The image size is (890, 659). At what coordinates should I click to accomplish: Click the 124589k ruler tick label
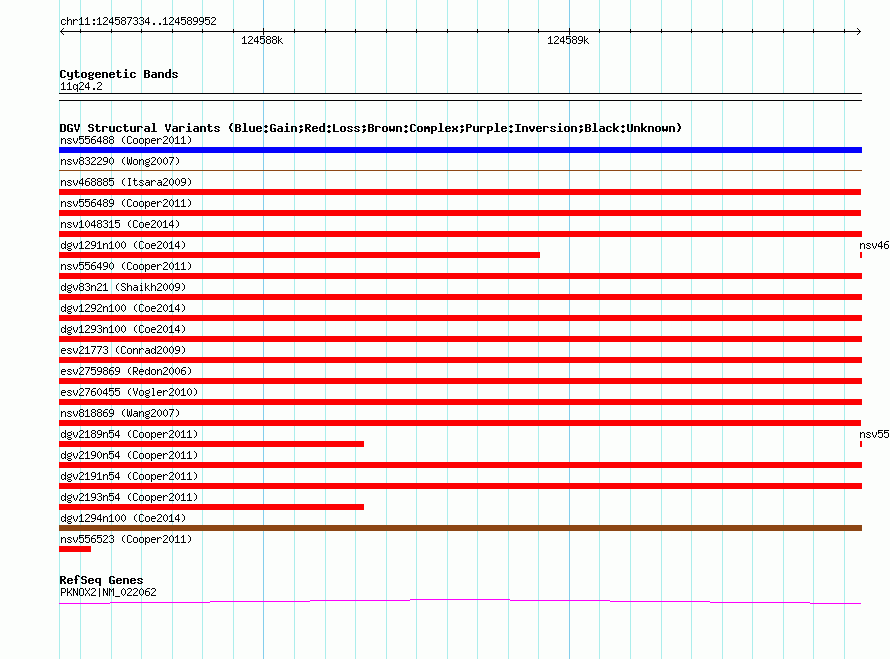coord(568,40)
